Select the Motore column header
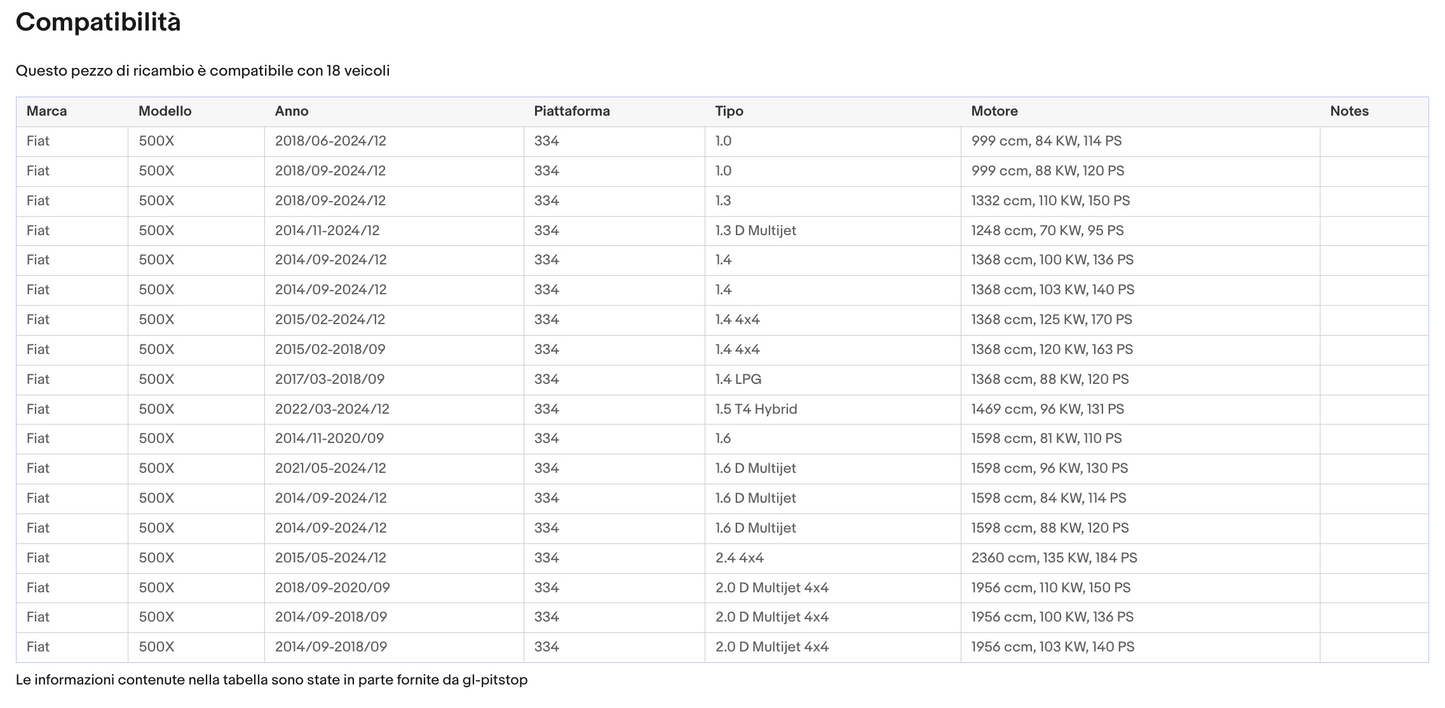This screenshot has height=708, width=1445. [x=994, y=111]
